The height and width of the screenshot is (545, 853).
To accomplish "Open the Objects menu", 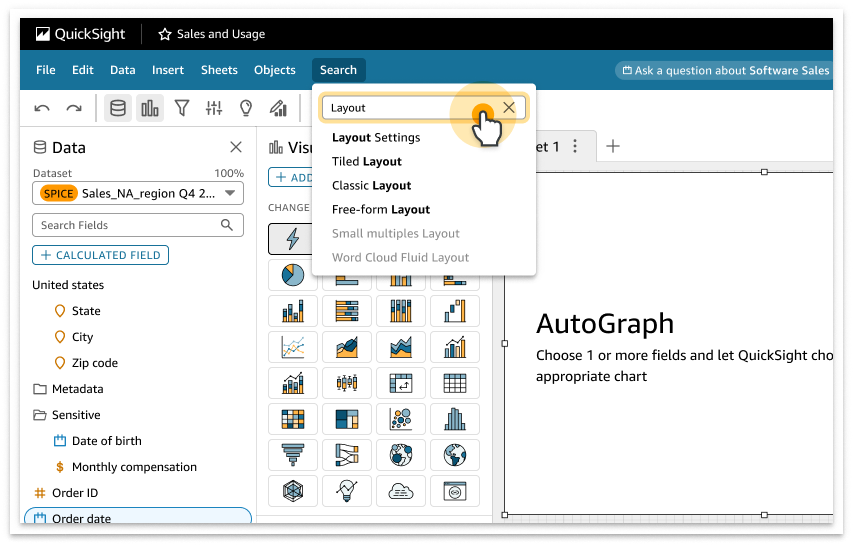I will pyautogui.click(x=275, y=70).
